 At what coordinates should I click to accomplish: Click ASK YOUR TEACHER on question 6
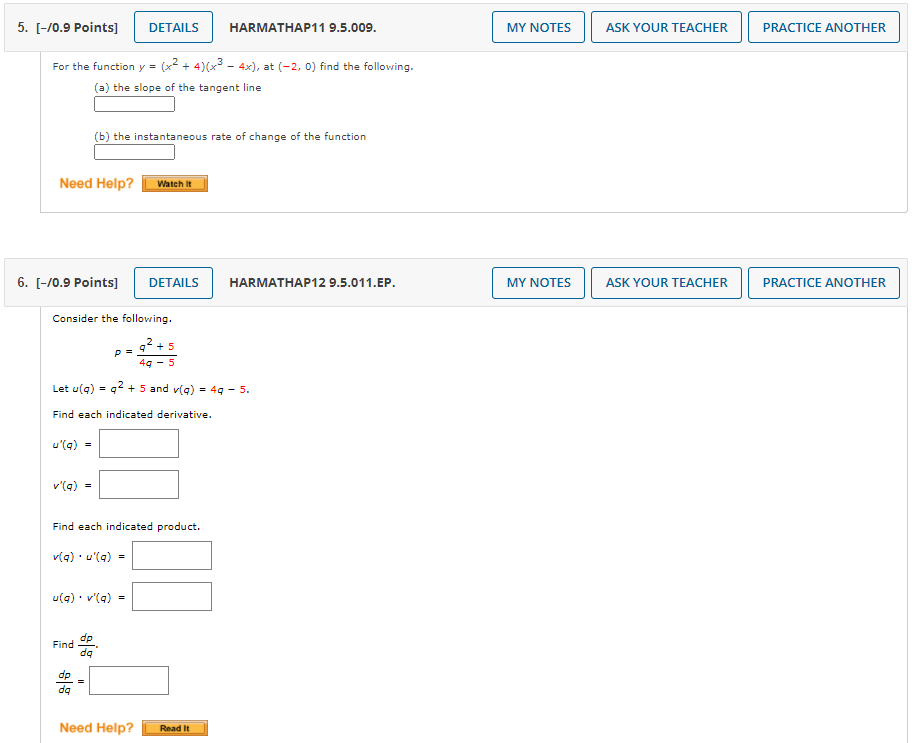666,282
